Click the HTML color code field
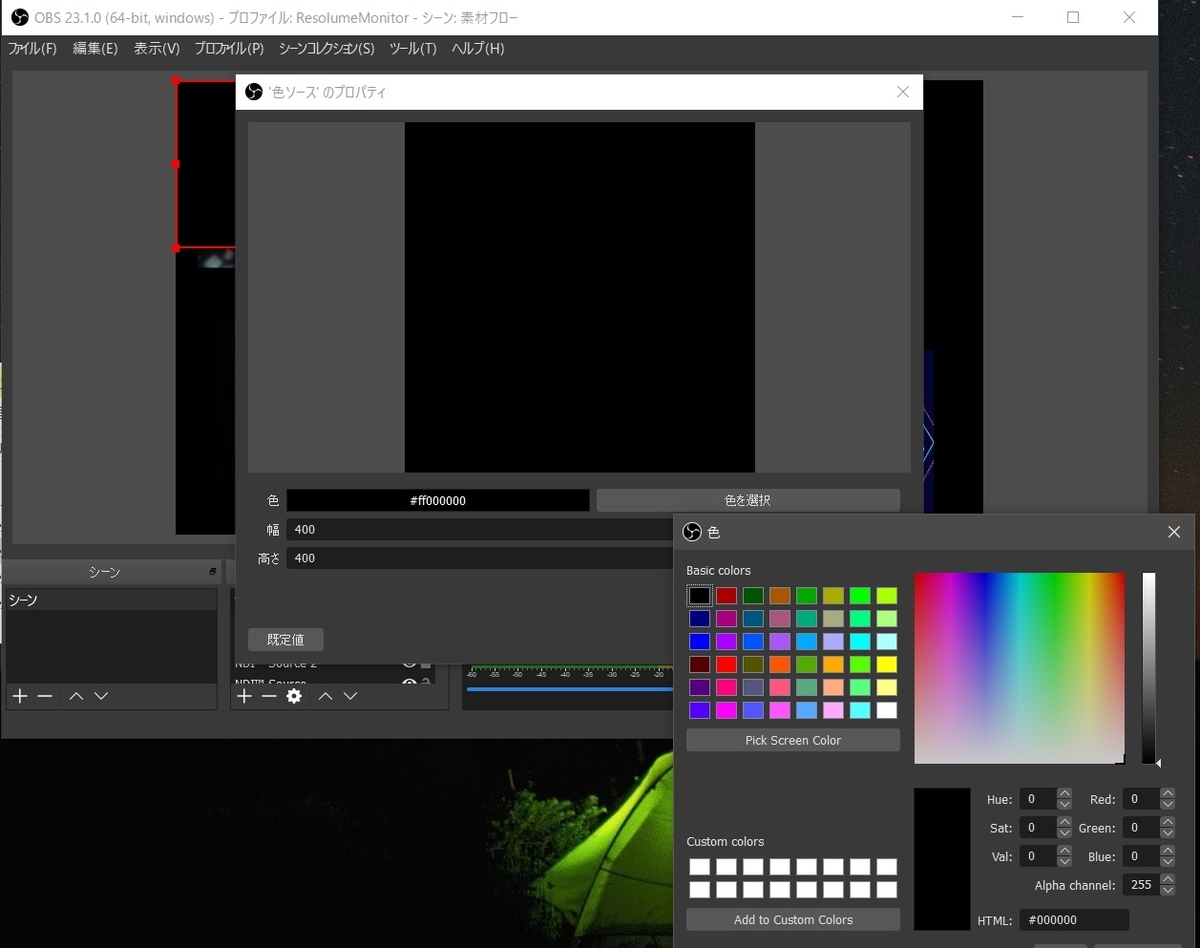 (1074, 920)
